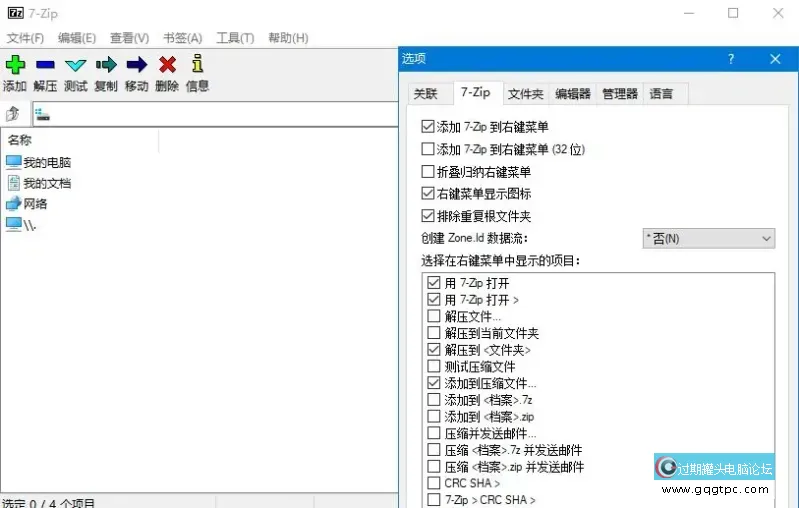Click the 名称 column header

[x=81, y=140]
